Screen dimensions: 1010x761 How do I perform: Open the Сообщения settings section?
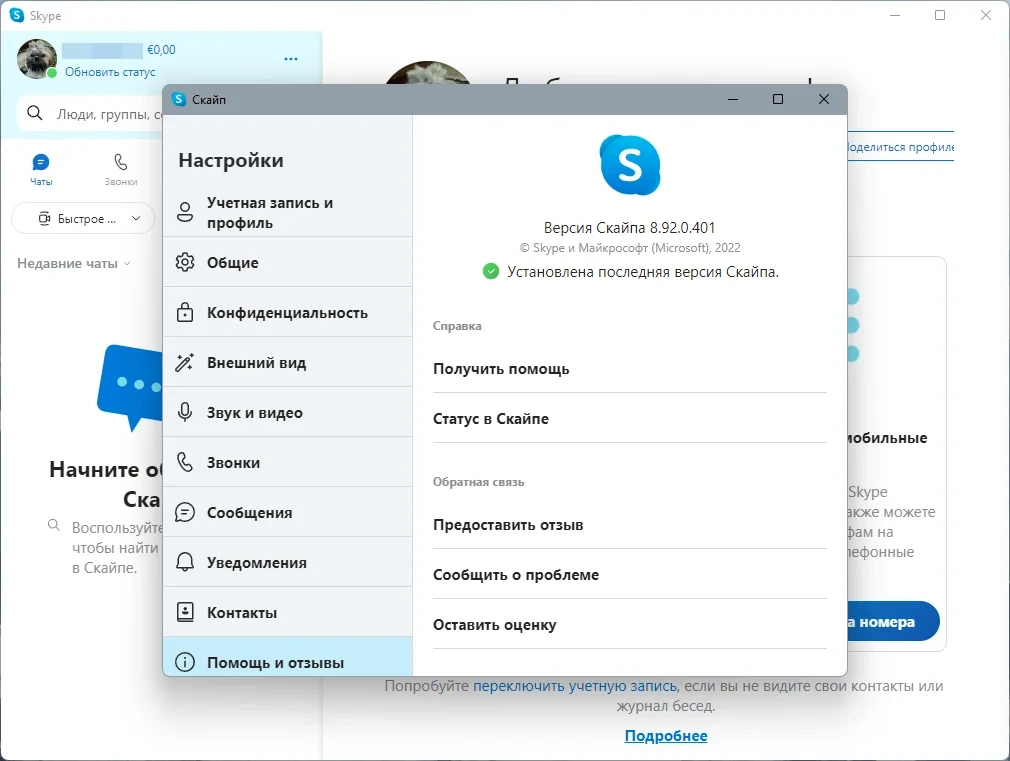(x=287, y=512)
